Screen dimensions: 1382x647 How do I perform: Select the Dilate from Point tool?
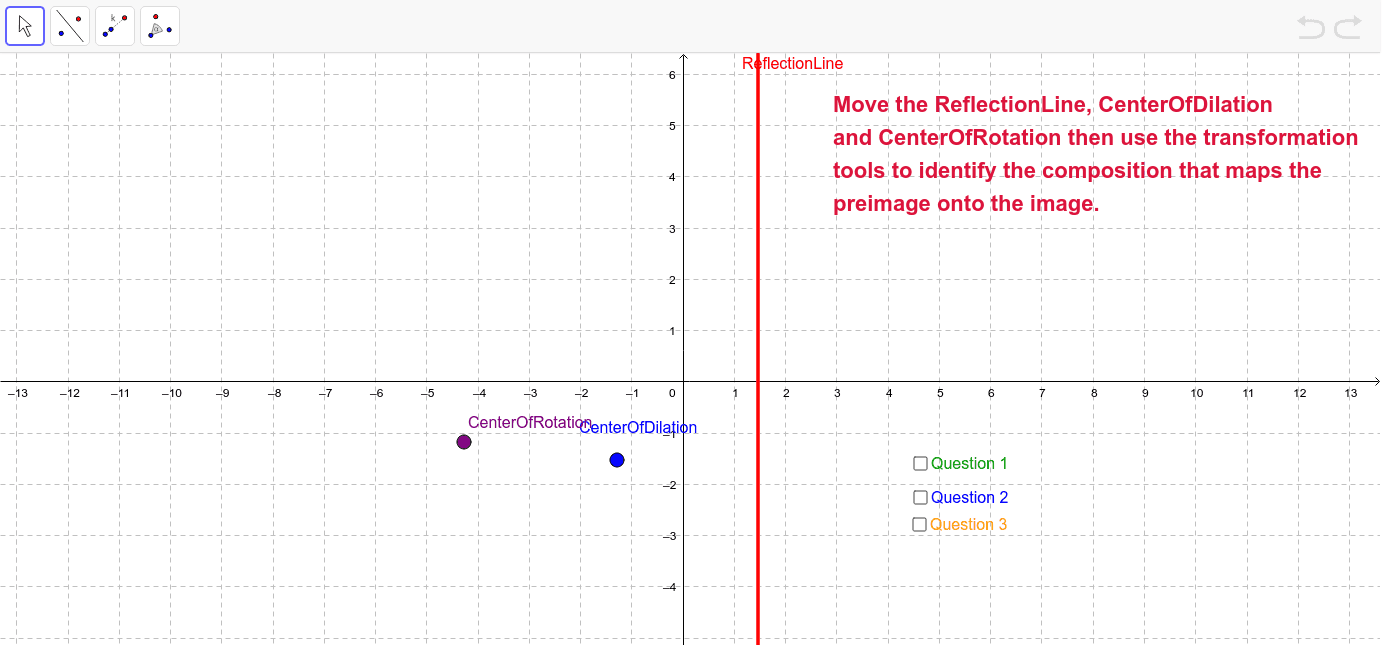[114, 25]
